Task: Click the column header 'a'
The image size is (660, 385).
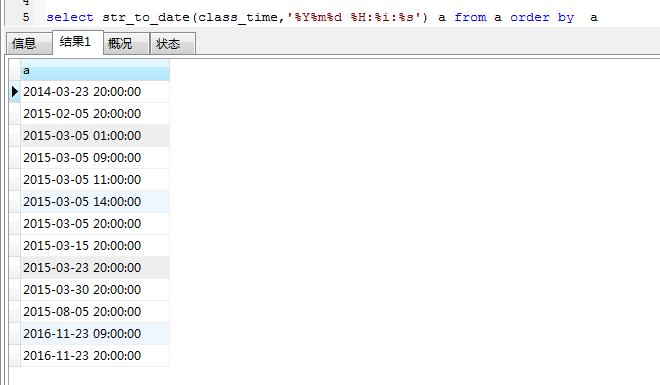Action: pos(95,70)
